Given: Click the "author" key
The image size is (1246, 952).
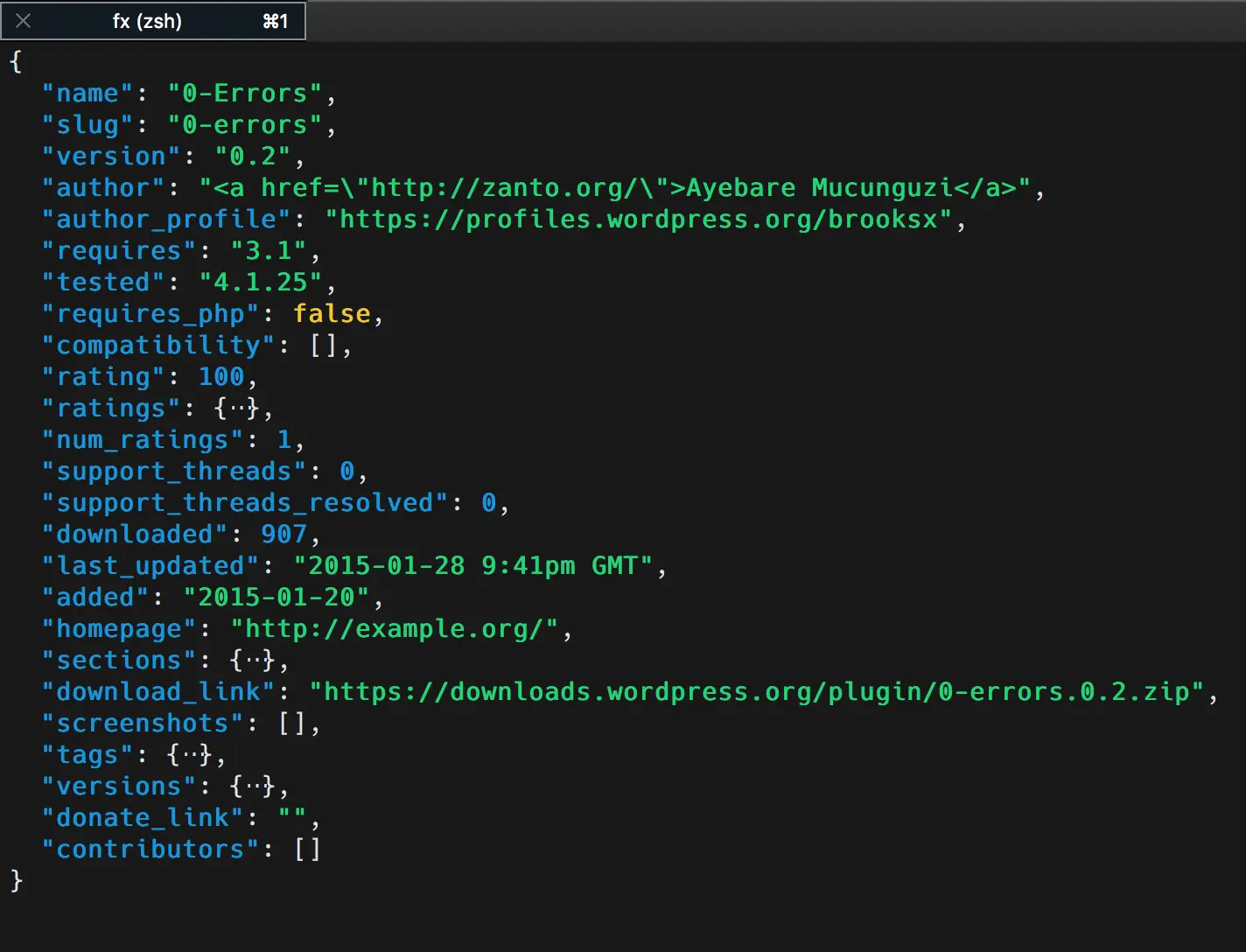Looking at the screenshot, I should (x=103, y=188).
